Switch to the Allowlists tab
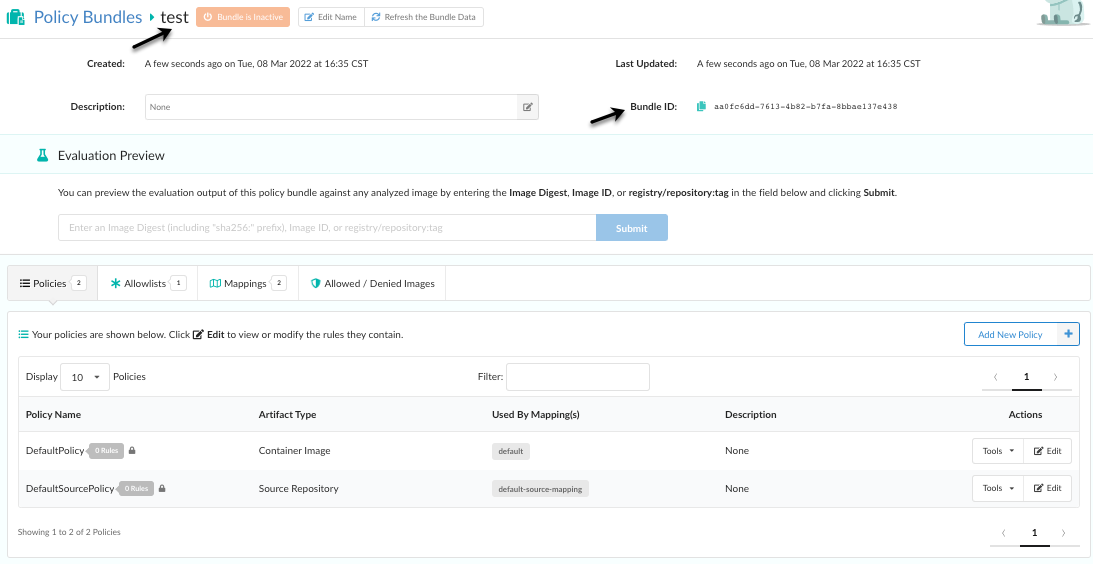Image resolution: width=1093 pixels, height=564 pixels. pyautogui.click(x=147, y=284)
